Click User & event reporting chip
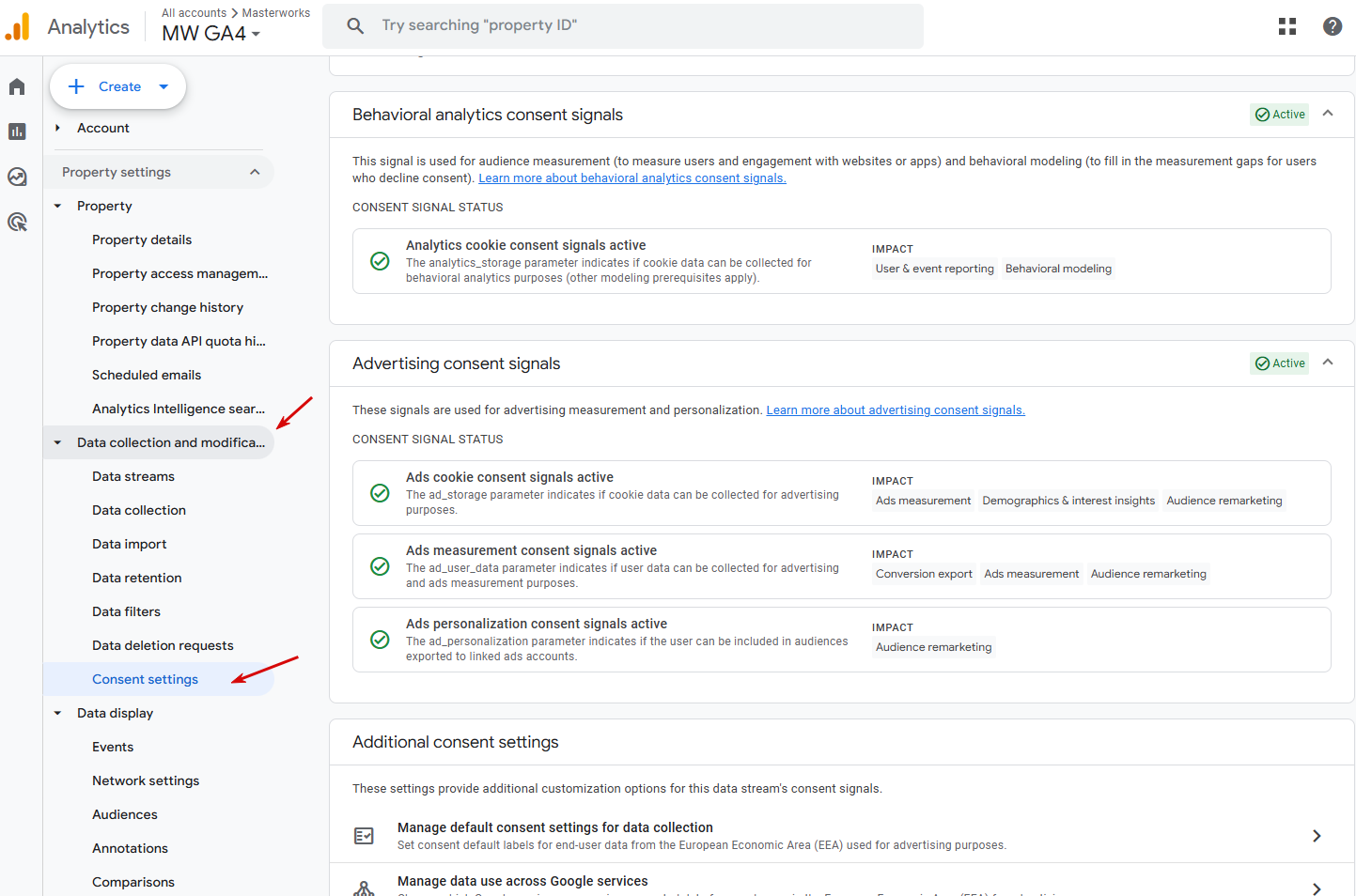This screenshot has height=896, width=1356. point(934,269)
